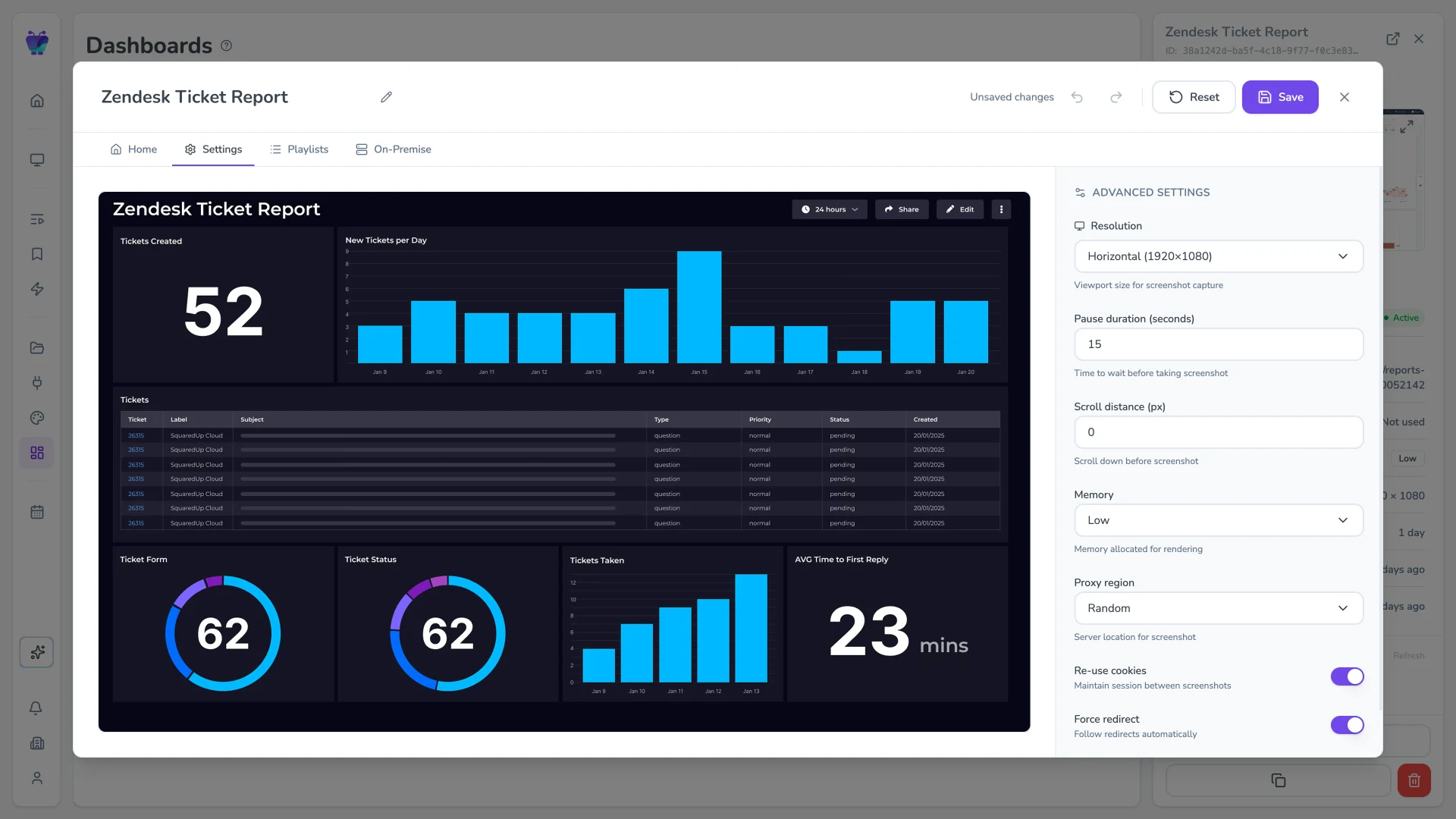This screenshot has height=819, width=1456.
Task: Click the help icon beside Dashboards heading
Action: [226, 45]
